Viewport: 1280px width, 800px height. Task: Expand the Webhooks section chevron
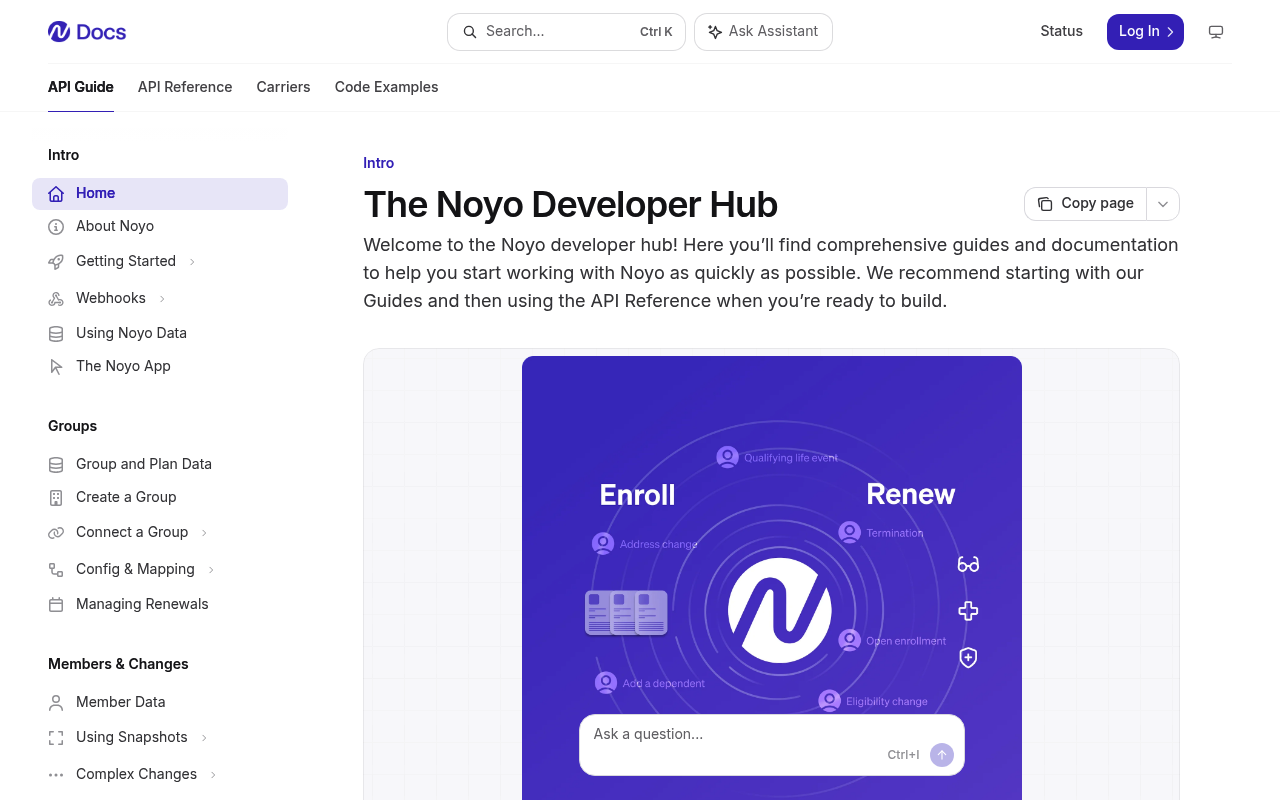[162, 299]
